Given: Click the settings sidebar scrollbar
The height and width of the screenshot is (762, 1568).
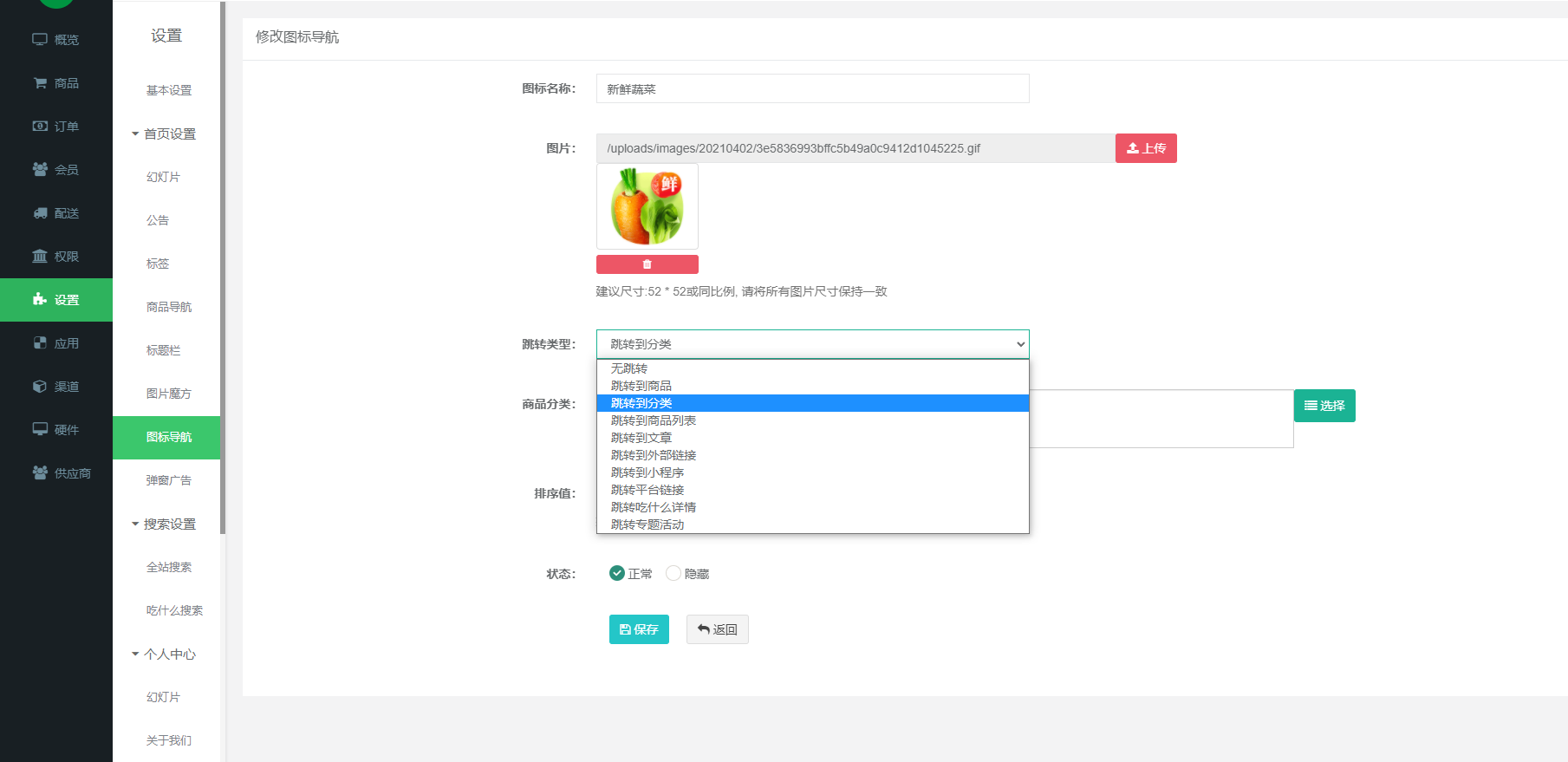Looking at the screenshot, I should click(x=223, y=267).
